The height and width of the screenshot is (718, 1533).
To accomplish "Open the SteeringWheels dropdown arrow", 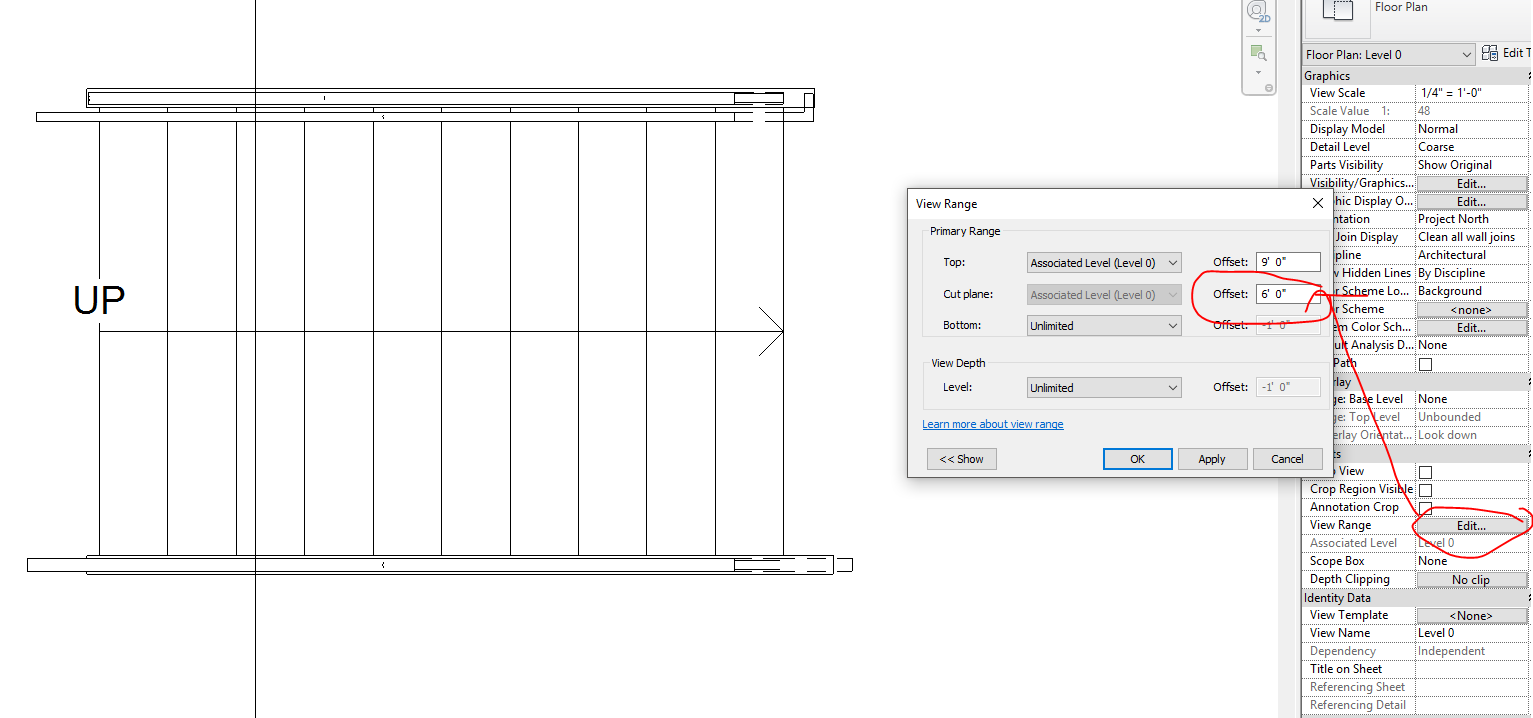I will point(1257,28).
